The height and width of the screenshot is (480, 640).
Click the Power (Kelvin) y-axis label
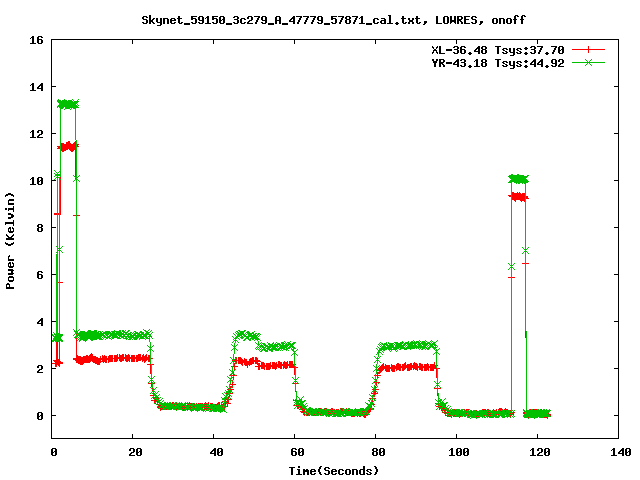(x=10, y=241)
